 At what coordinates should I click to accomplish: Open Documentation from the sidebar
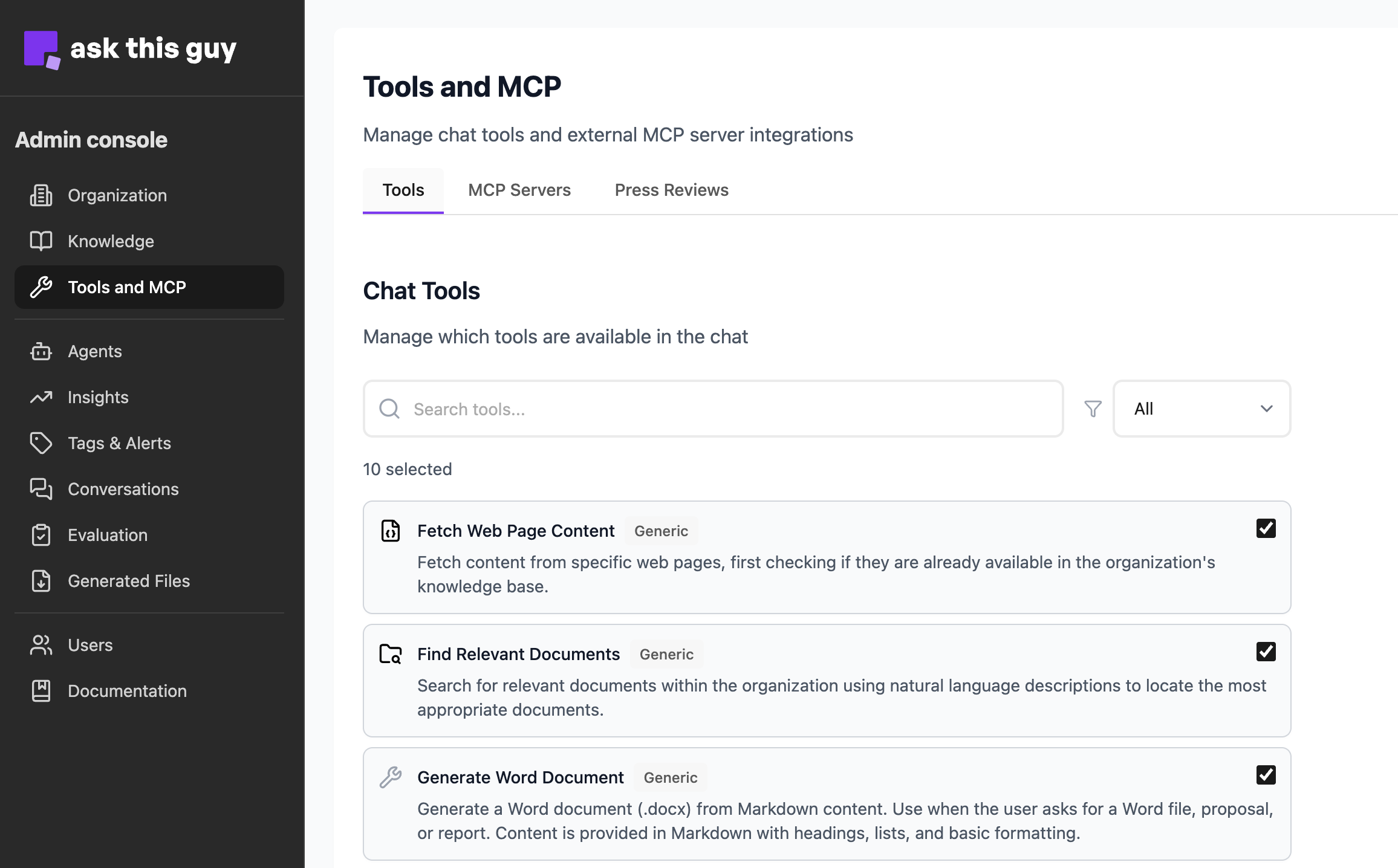127,691
